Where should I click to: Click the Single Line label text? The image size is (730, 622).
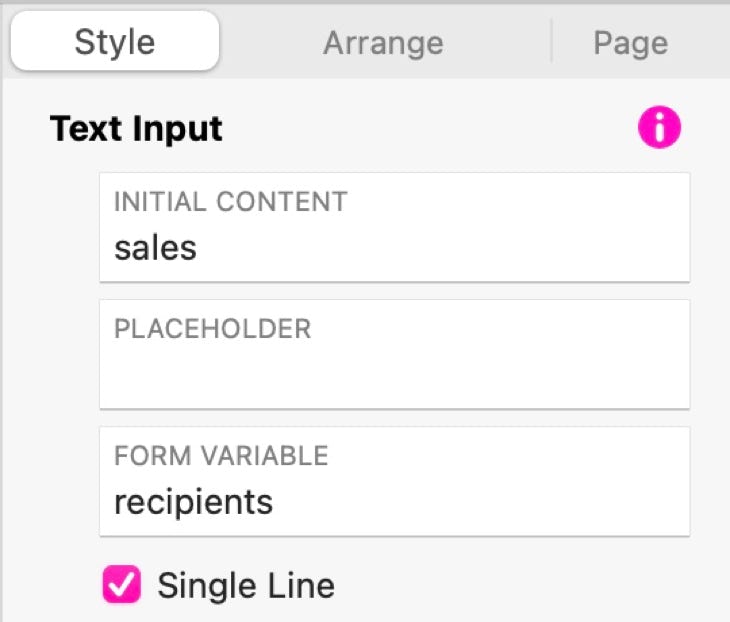coord(246,585)
